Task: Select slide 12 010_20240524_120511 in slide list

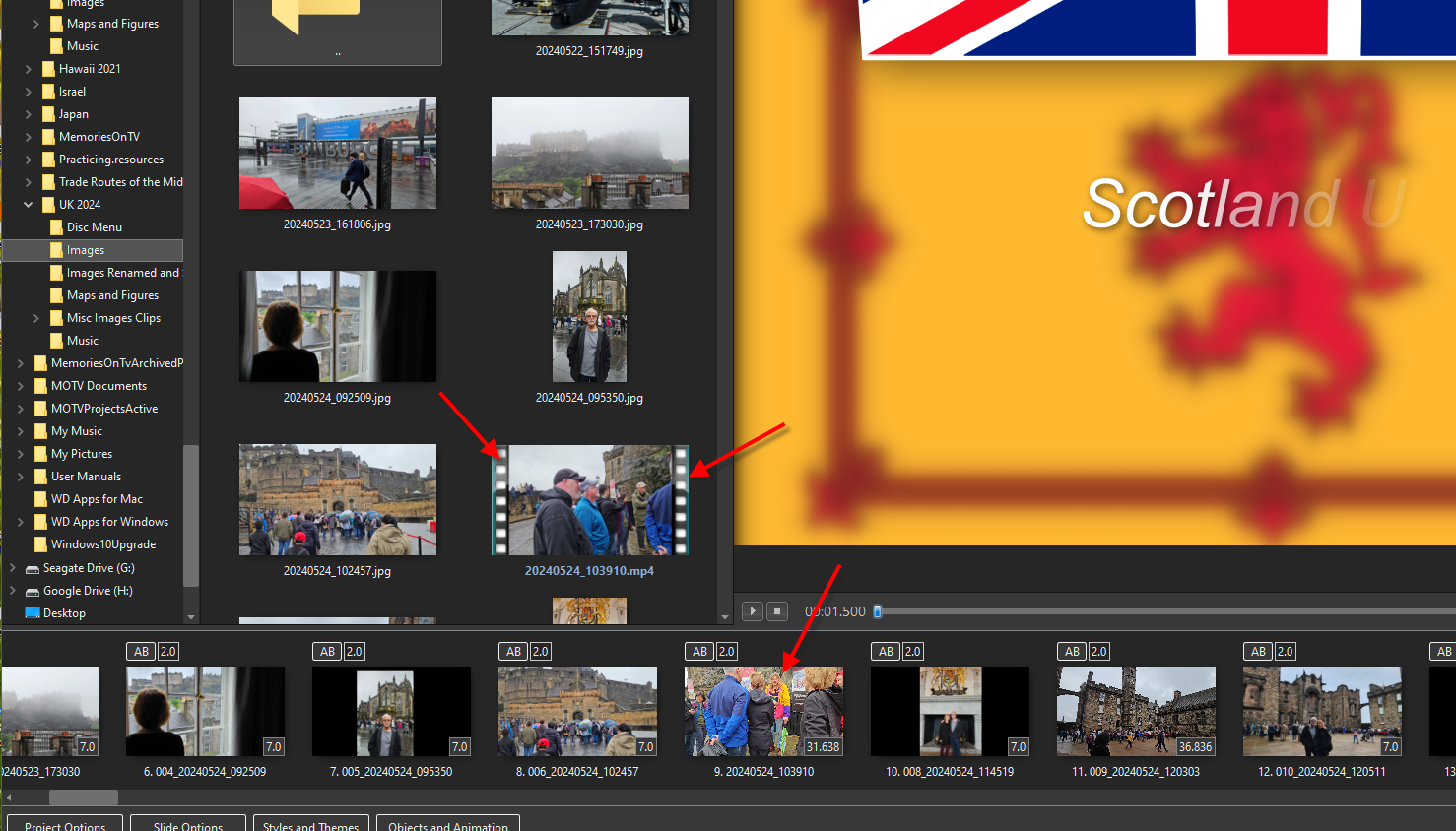Action: click(1322, 711)
